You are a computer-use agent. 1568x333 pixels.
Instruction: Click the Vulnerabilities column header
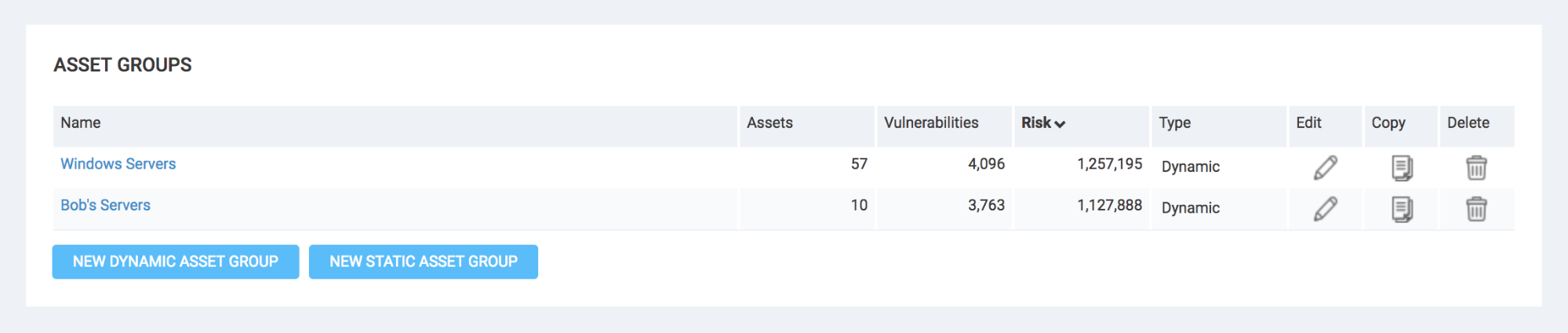click(931, 123)
